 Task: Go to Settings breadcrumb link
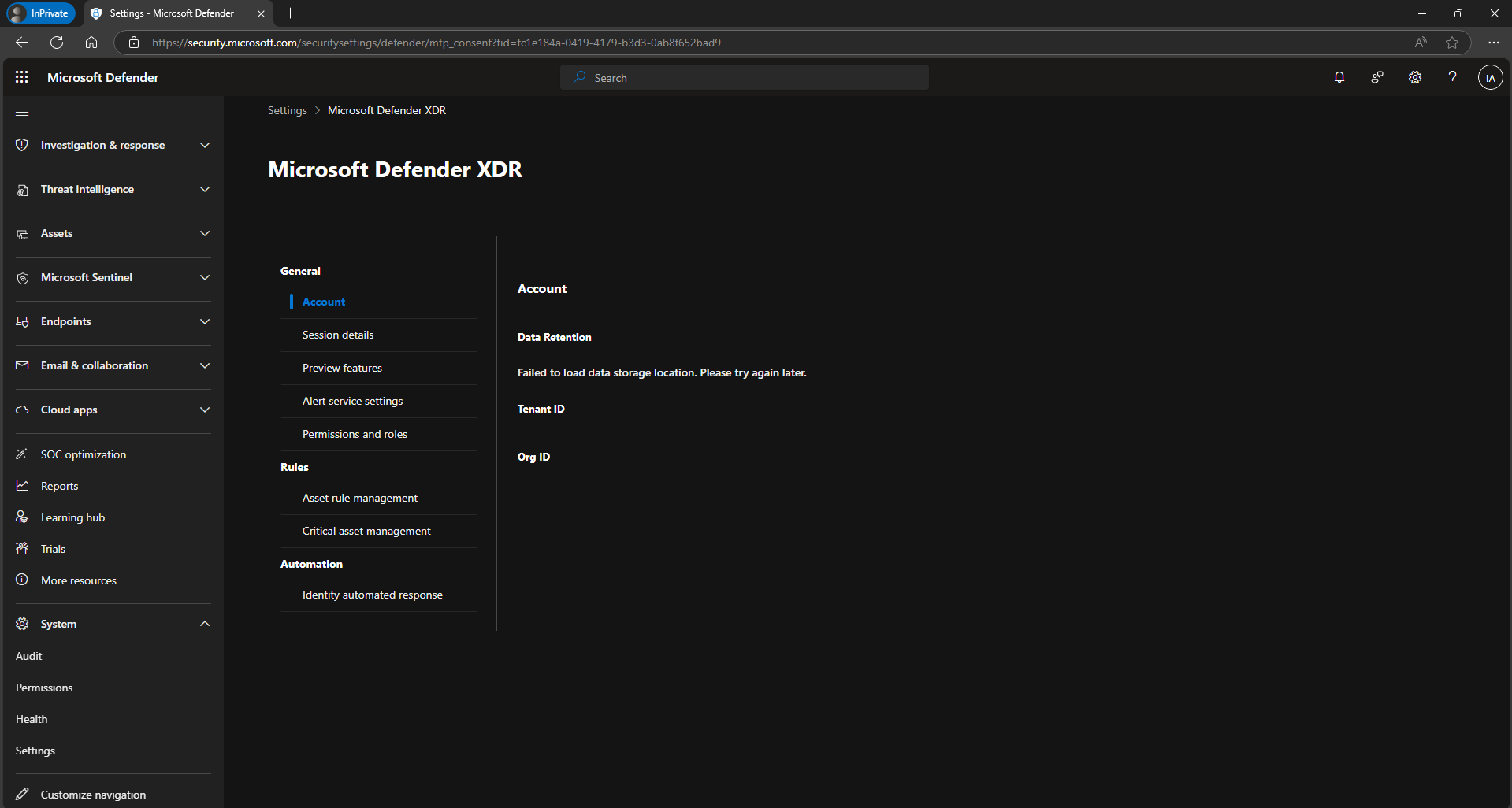pyautogui.click(x=287, y=110)
